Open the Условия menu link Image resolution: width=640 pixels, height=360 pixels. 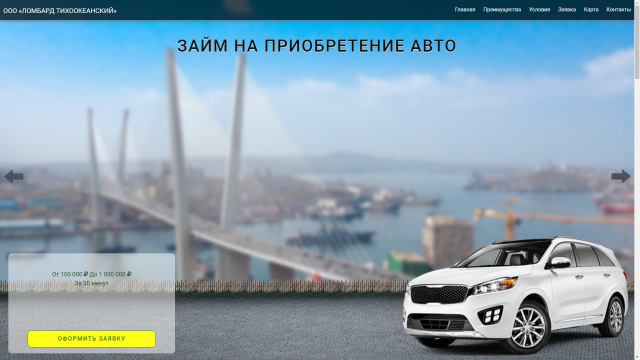pyautogui.click(x=539, y=9)
